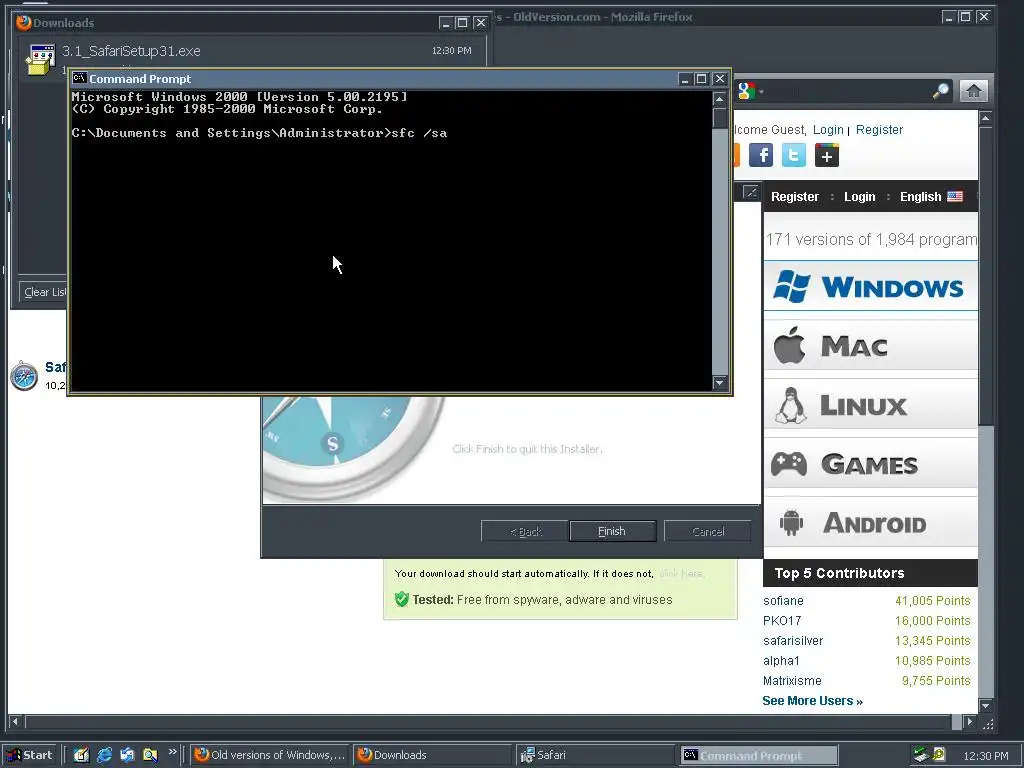Select Command Prompt taskbar item
Image resolution: width=1024 pixels, height=768 pixels.
758,755
